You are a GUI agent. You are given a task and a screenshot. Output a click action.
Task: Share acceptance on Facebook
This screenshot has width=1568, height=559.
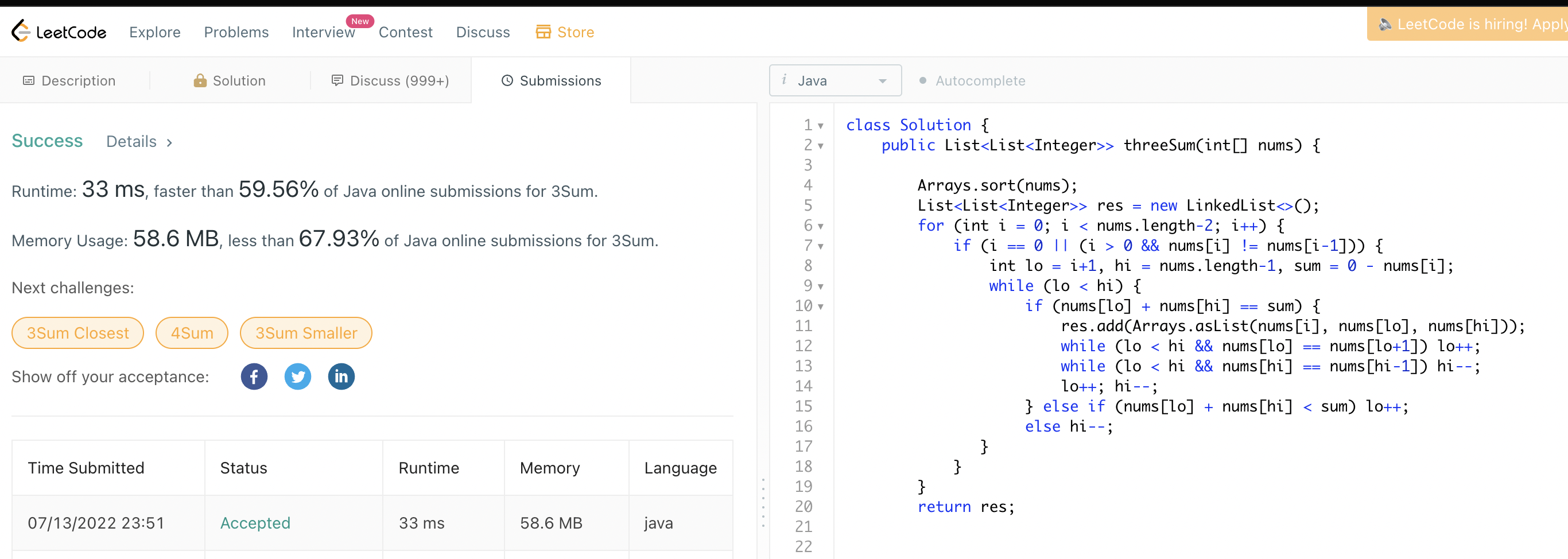pyautogui.click(x=254, y=376)
